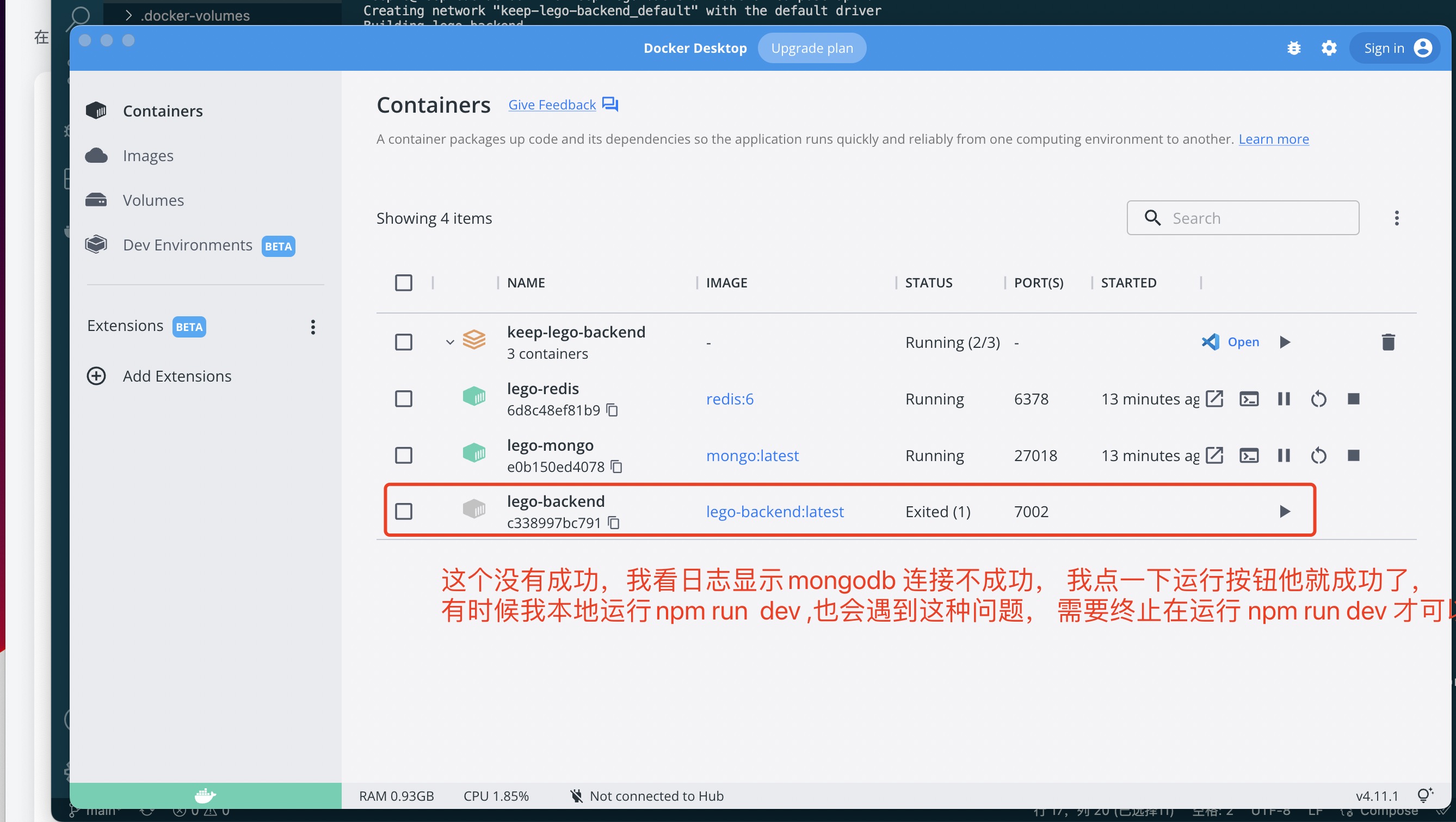Click the start button for lego-backend container

pos(1284,510)
